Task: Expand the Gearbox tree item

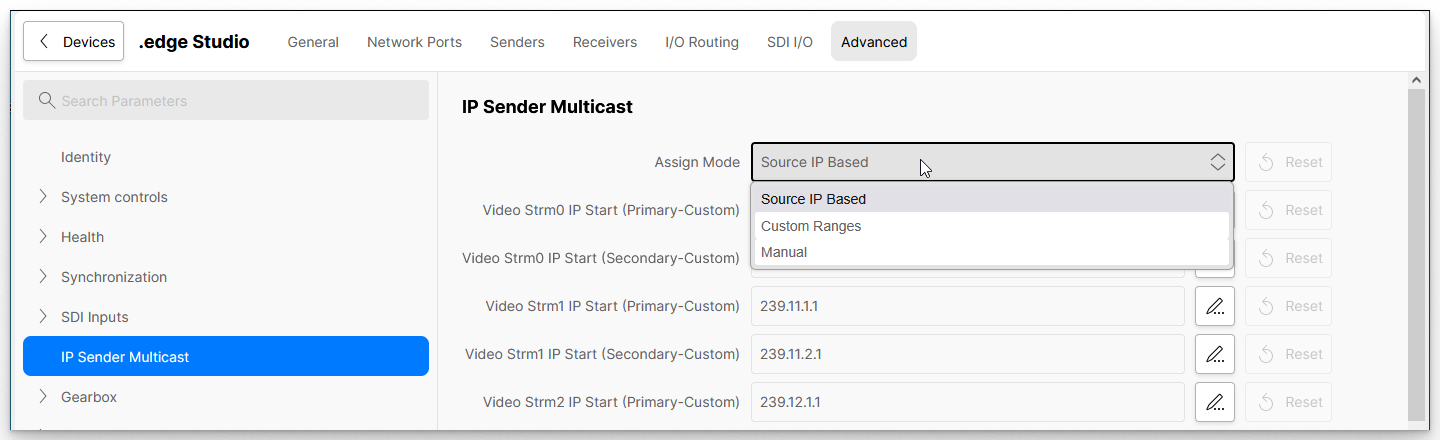Action: (43, 397)
